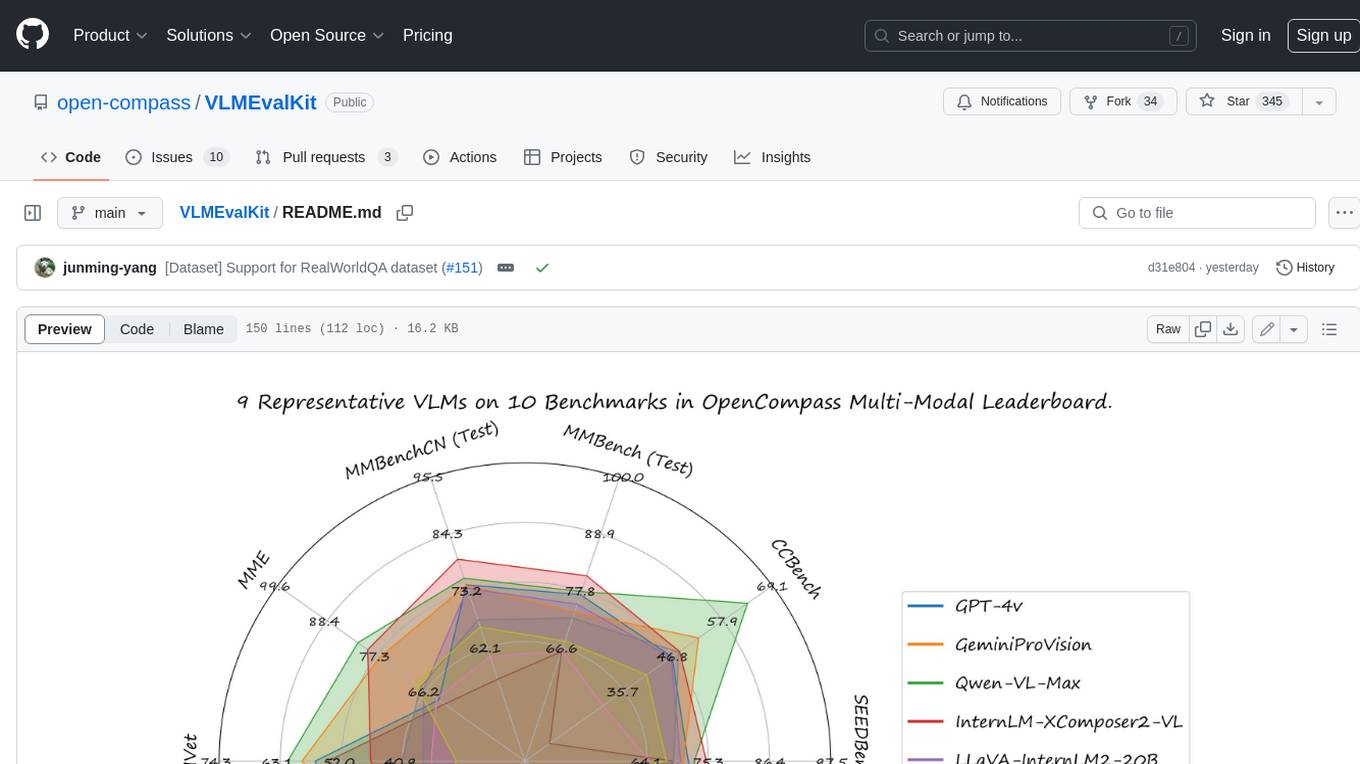Open the document outline
This screenshot has width=1360, height=764.
tap(1329, 329)
